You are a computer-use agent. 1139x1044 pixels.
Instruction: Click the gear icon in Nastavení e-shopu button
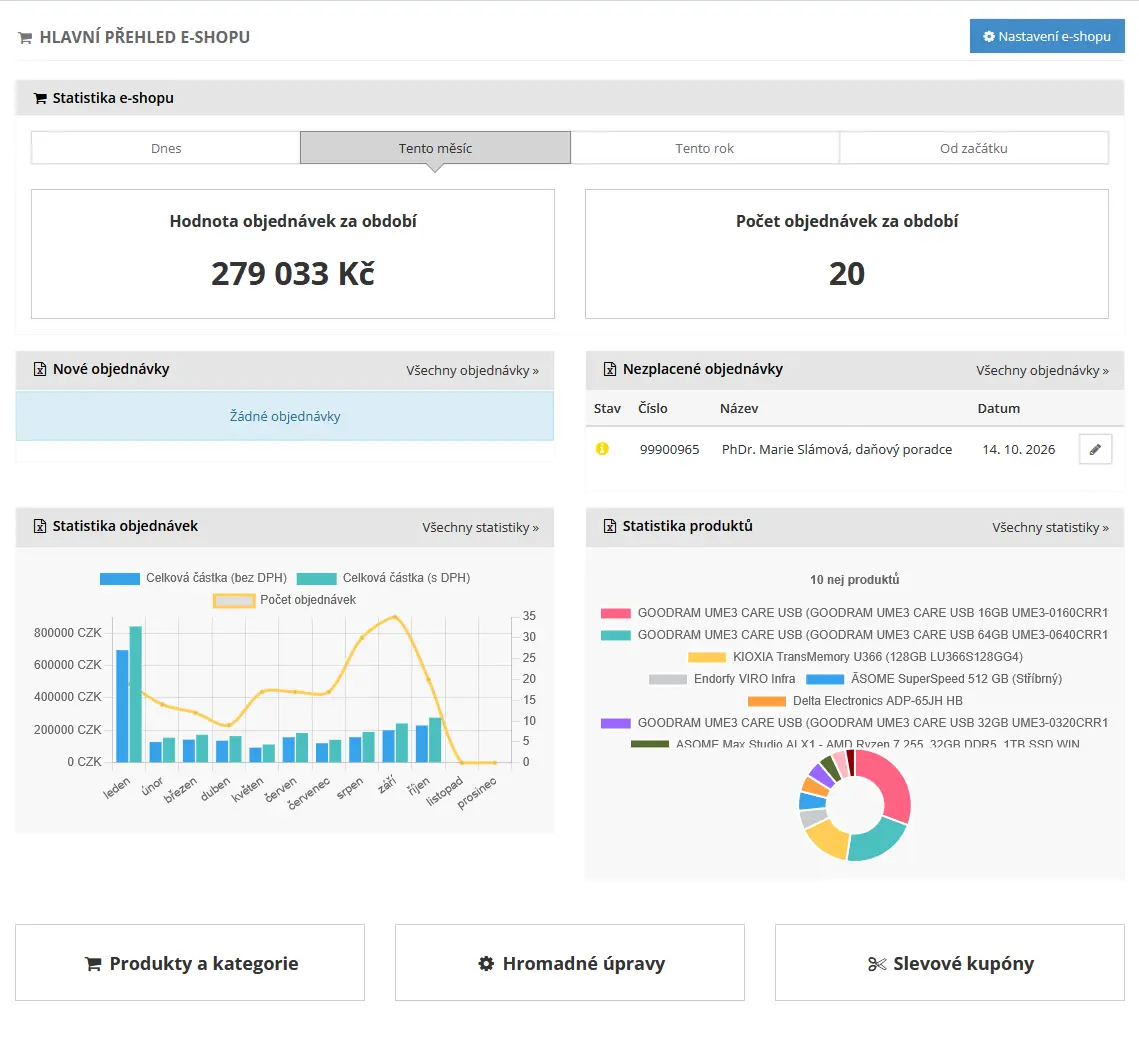(x=989, y=36)
